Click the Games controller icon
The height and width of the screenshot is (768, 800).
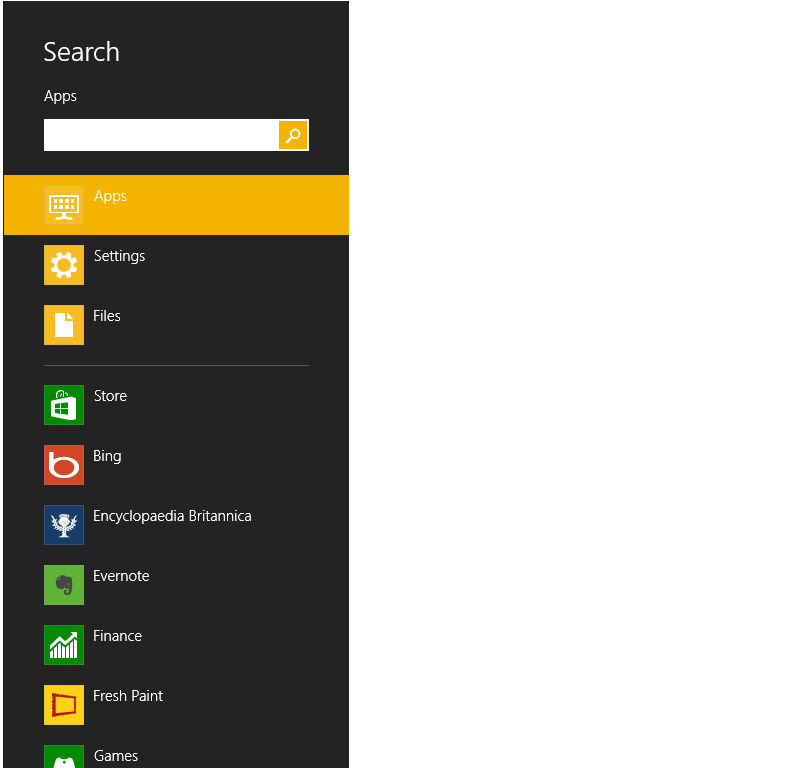coord(64,757)
